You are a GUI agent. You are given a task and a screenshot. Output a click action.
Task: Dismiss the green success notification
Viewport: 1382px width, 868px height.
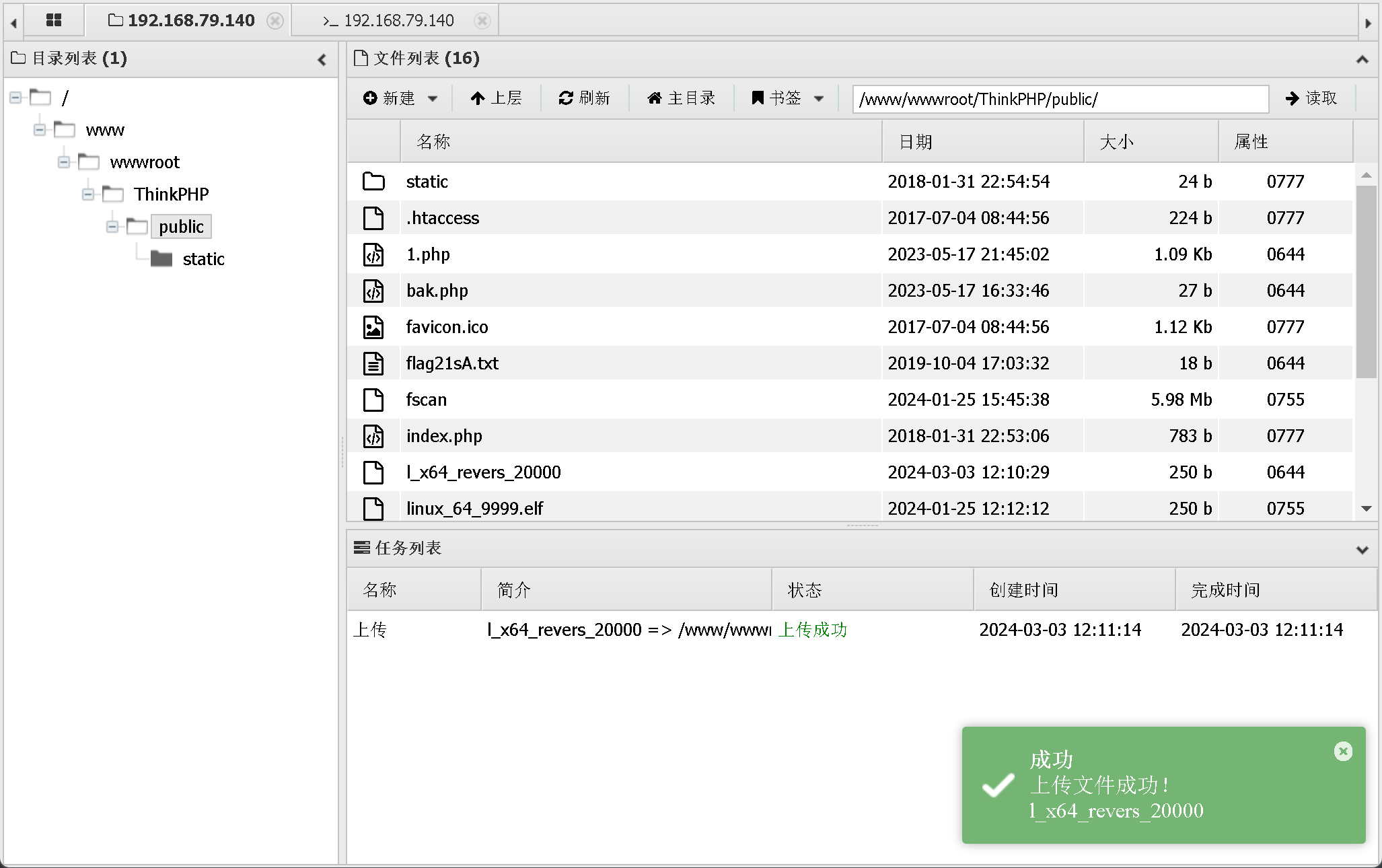coord(1343,752)
